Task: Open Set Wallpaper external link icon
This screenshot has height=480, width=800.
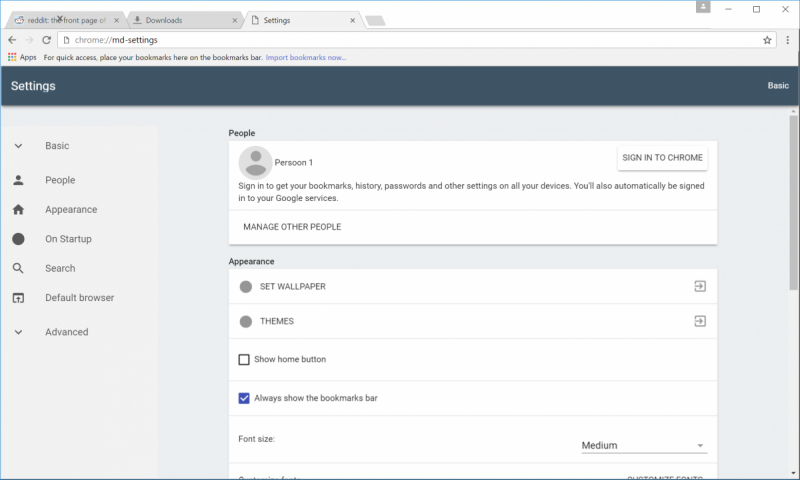Action: [x=700, y=287]
